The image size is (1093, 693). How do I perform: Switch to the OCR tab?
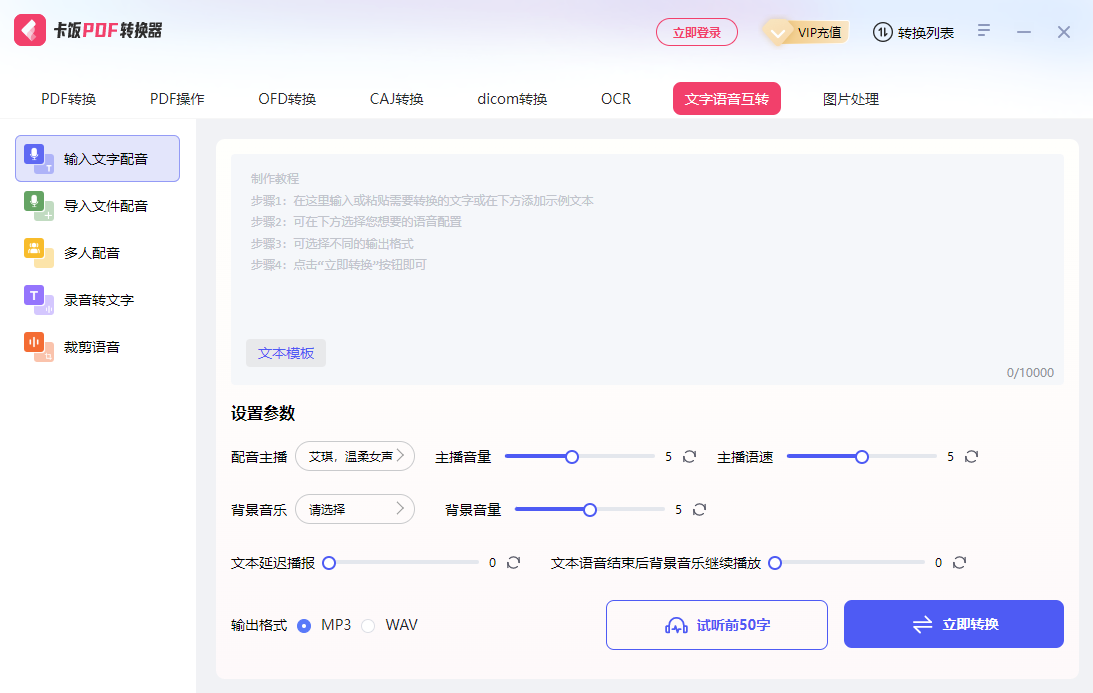(x=615, y=98)
